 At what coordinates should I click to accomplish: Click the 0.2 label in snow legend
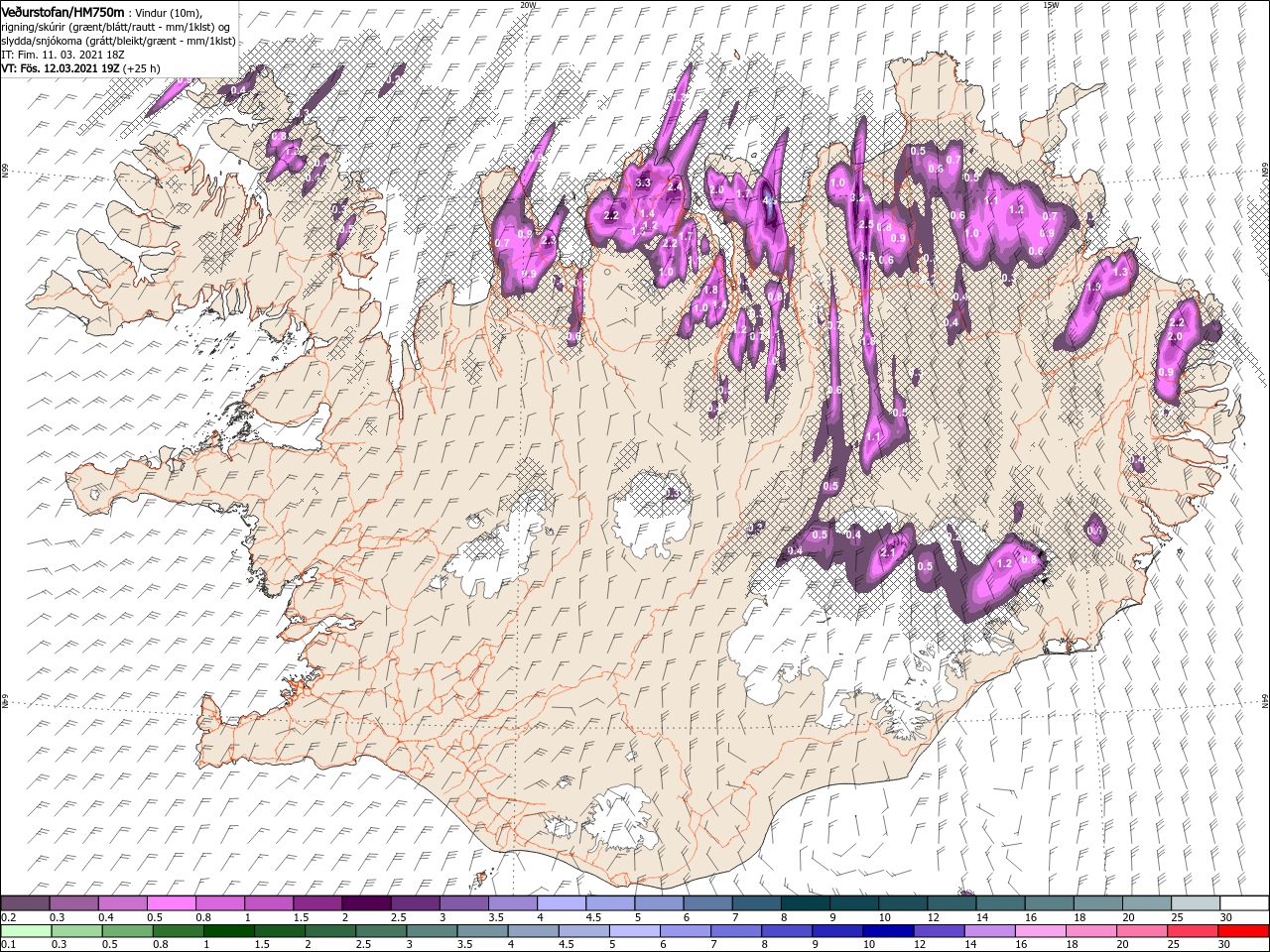[8, 917]
